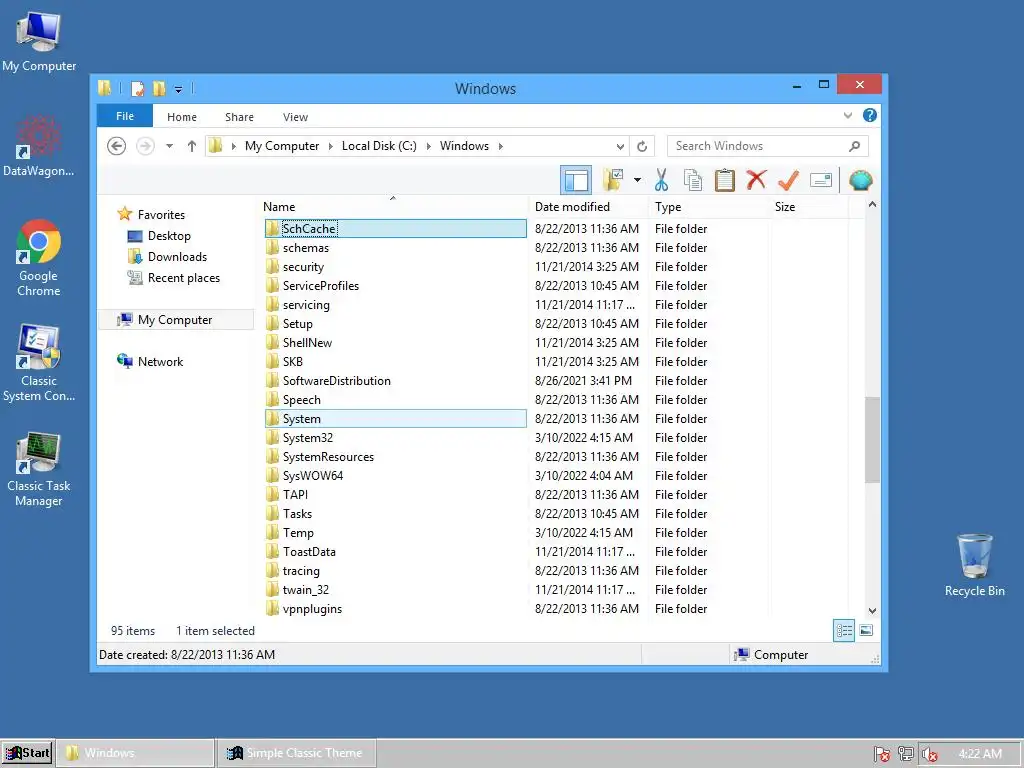Select the SysWOW64 folder
This screenshot has width=1024, height=768.
pos(395,475)
